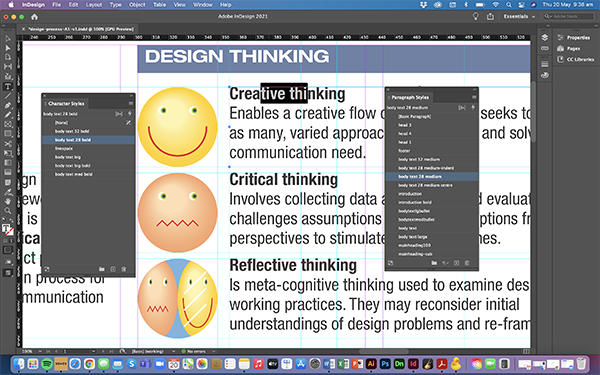Open Character Styles panel menu
Image resolution: width=600 pixels, height=375 pixels.
click(x=131, y=103)
